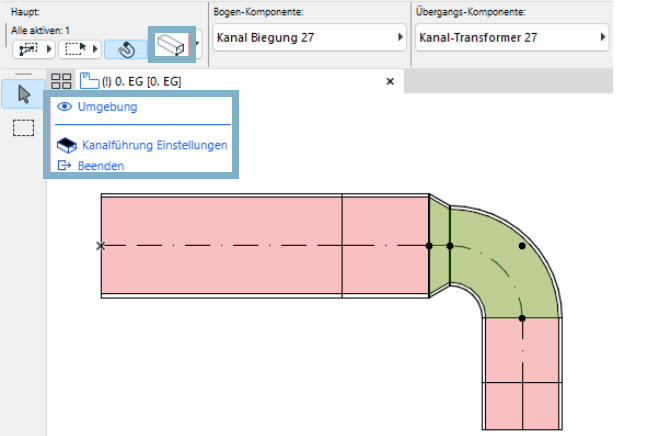Click the Umgebung link

point(107,107)
